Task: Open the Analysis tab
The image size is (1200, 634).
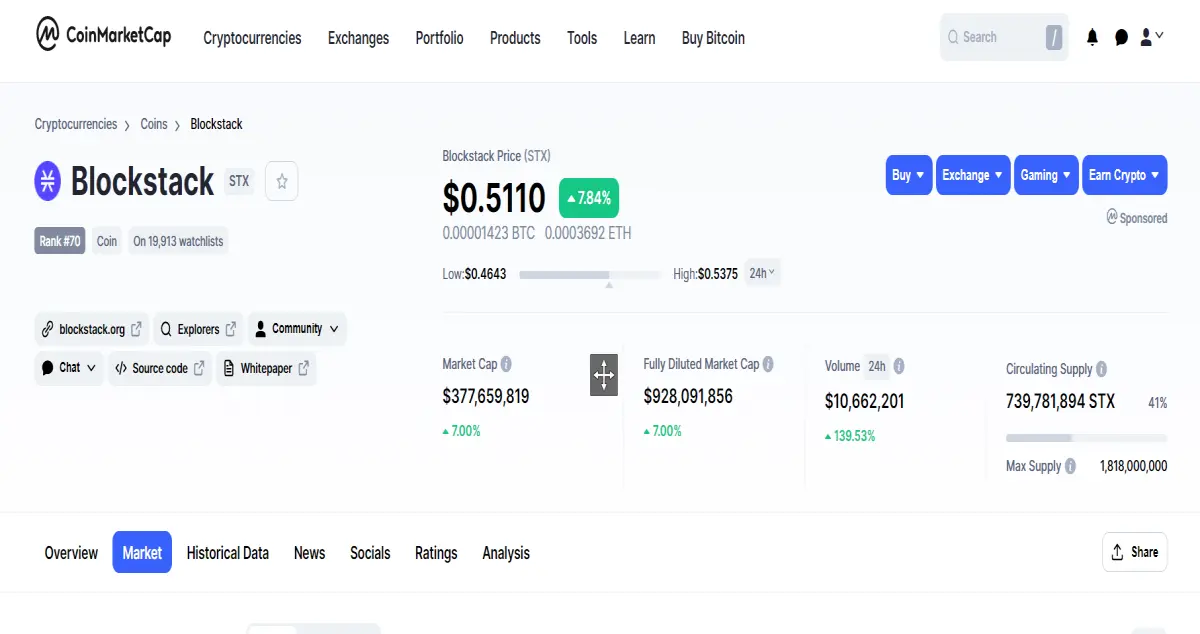Action: (x=506, y=553)
